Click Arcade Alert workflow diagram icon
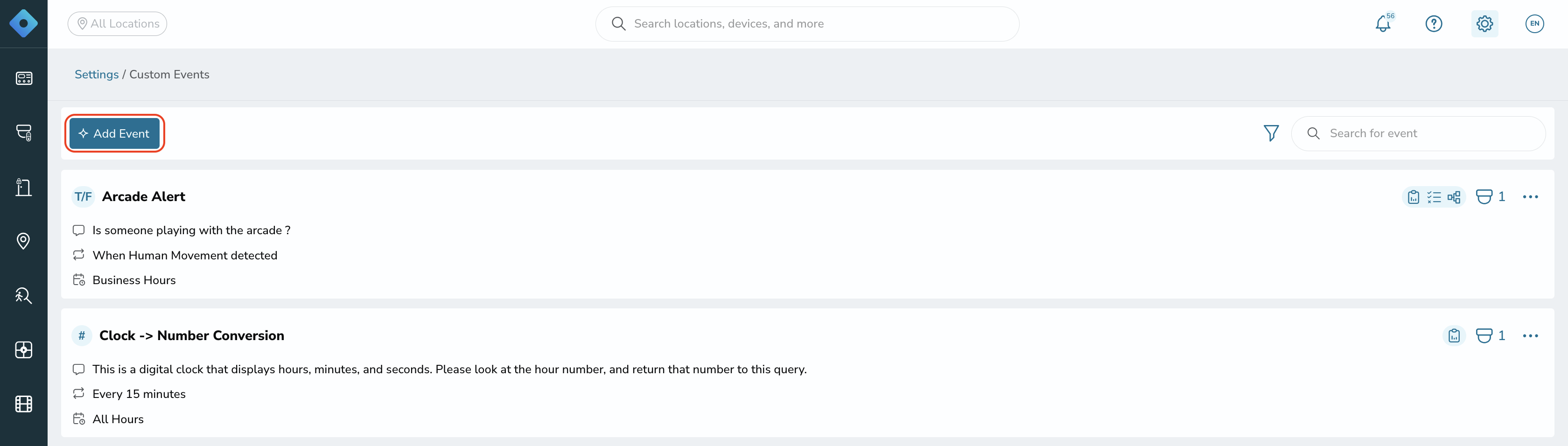Screen dimensions: 1568x446 (x=1454, y=197)
